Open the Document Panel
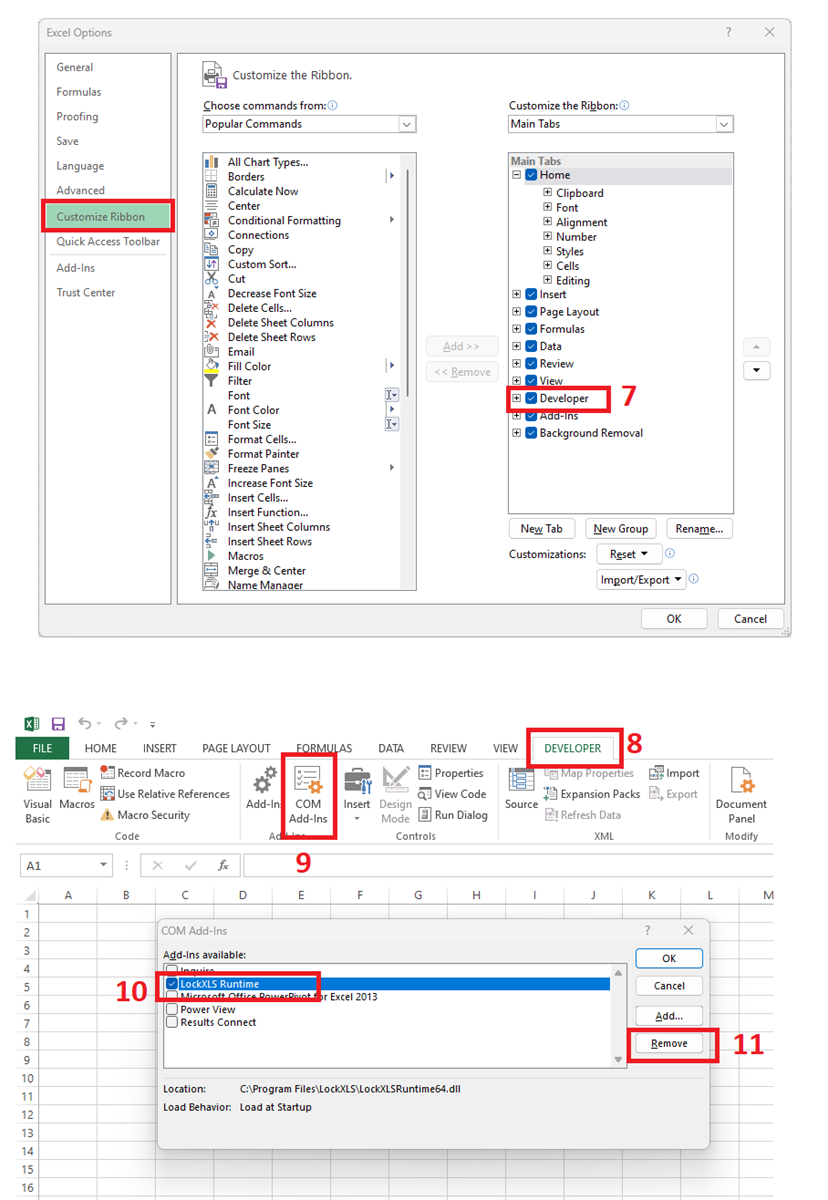This screenshot has height=1200, width=828. (x=741, y=794)
